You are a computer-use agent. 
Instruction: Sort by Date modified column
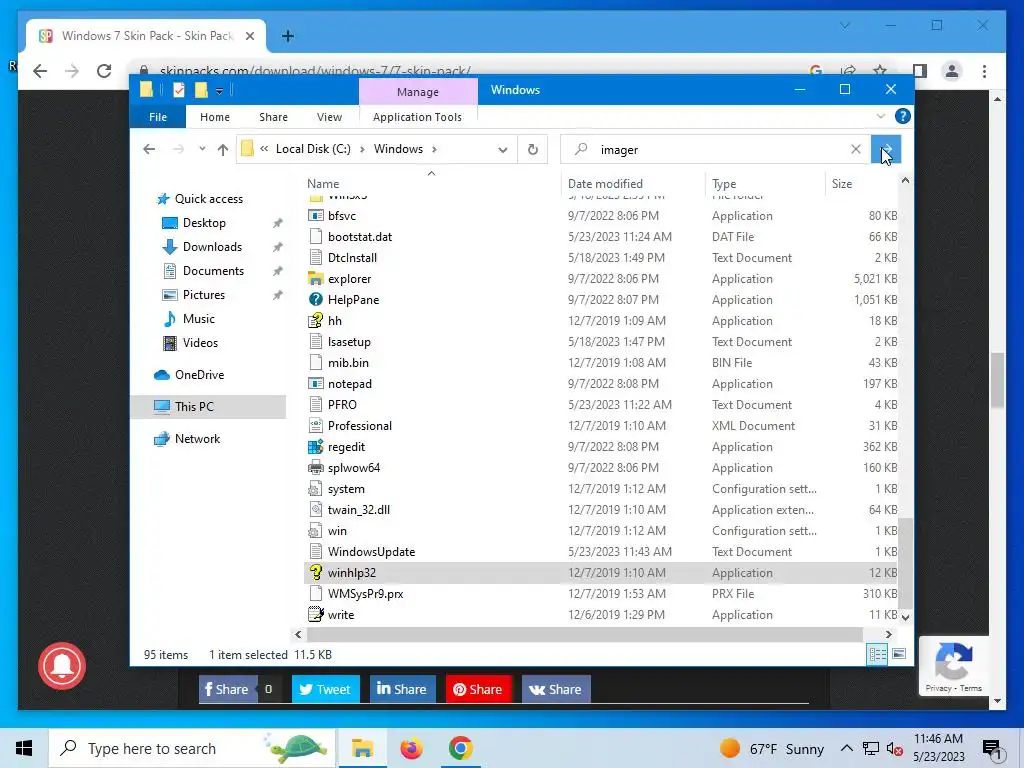pos(605,184)
